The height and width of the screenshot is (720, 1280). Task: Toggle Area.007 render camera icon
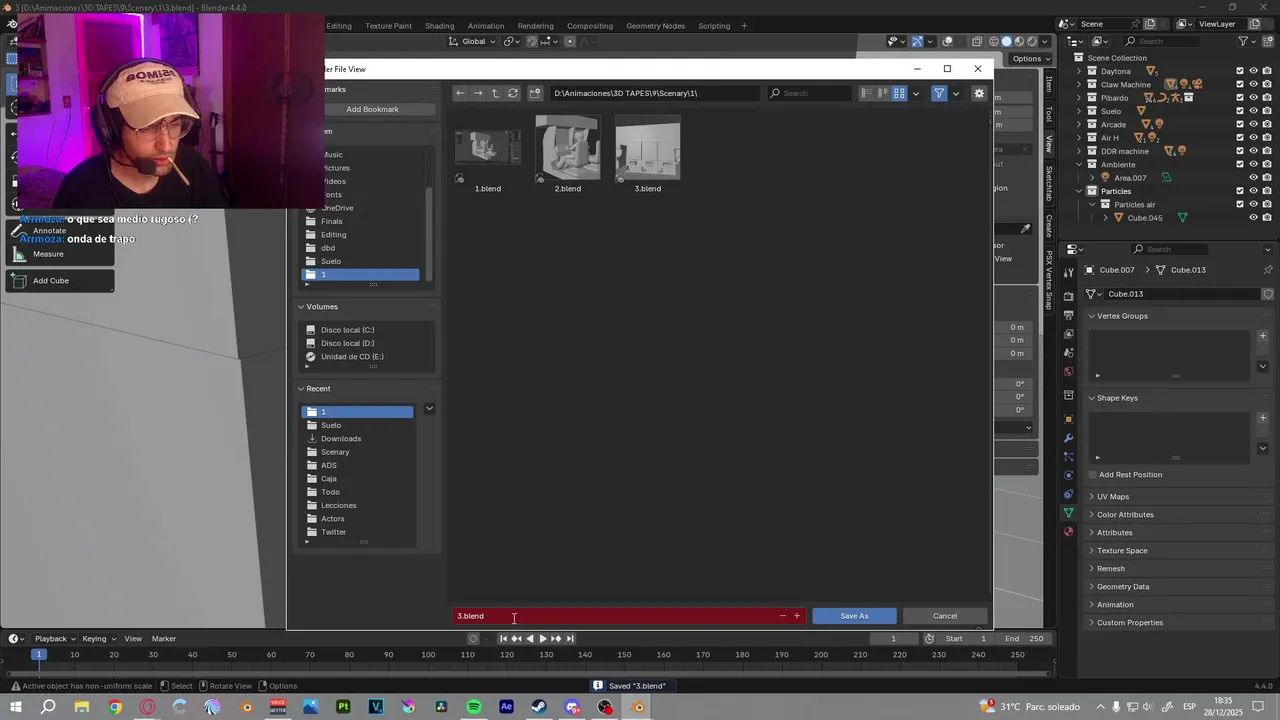coord(1267,178)
